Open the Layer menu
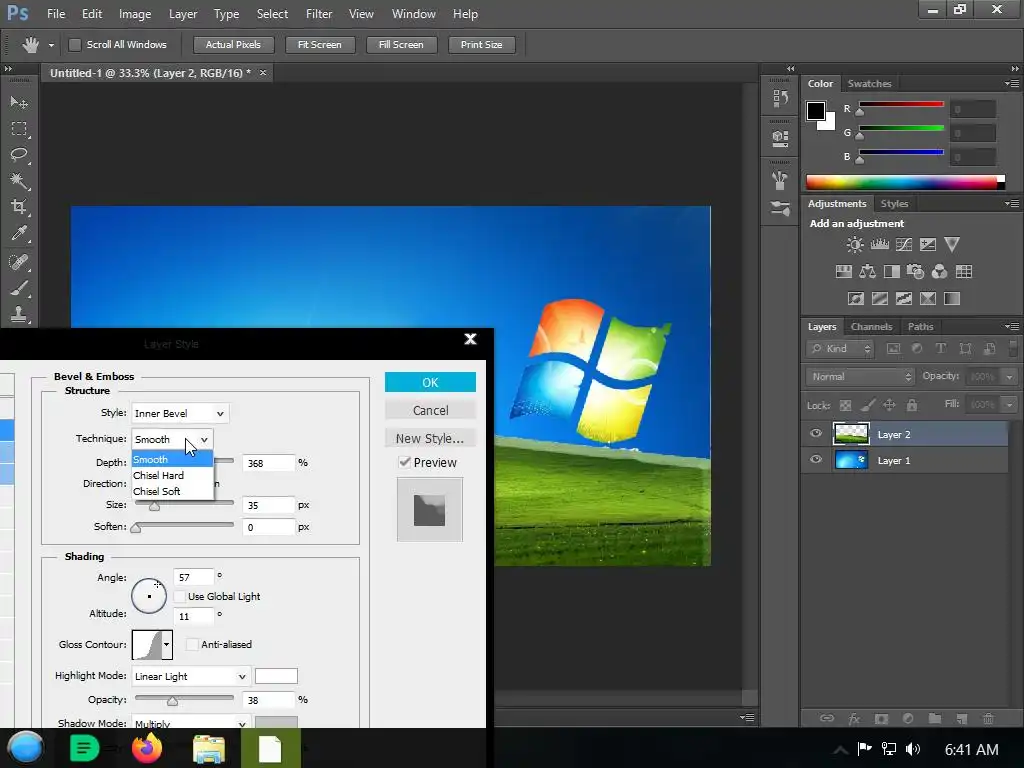The image size is (1024, 768). [183, 14]
